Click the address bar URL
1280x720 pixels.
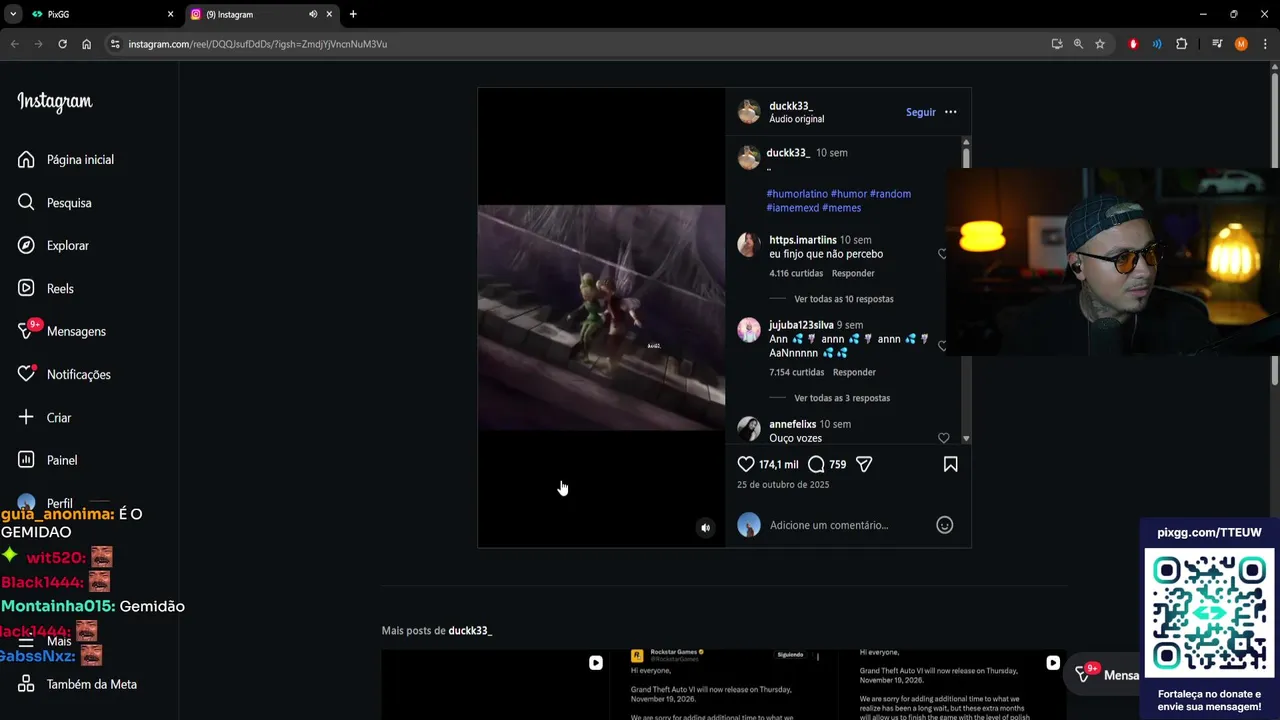(257, 44)
